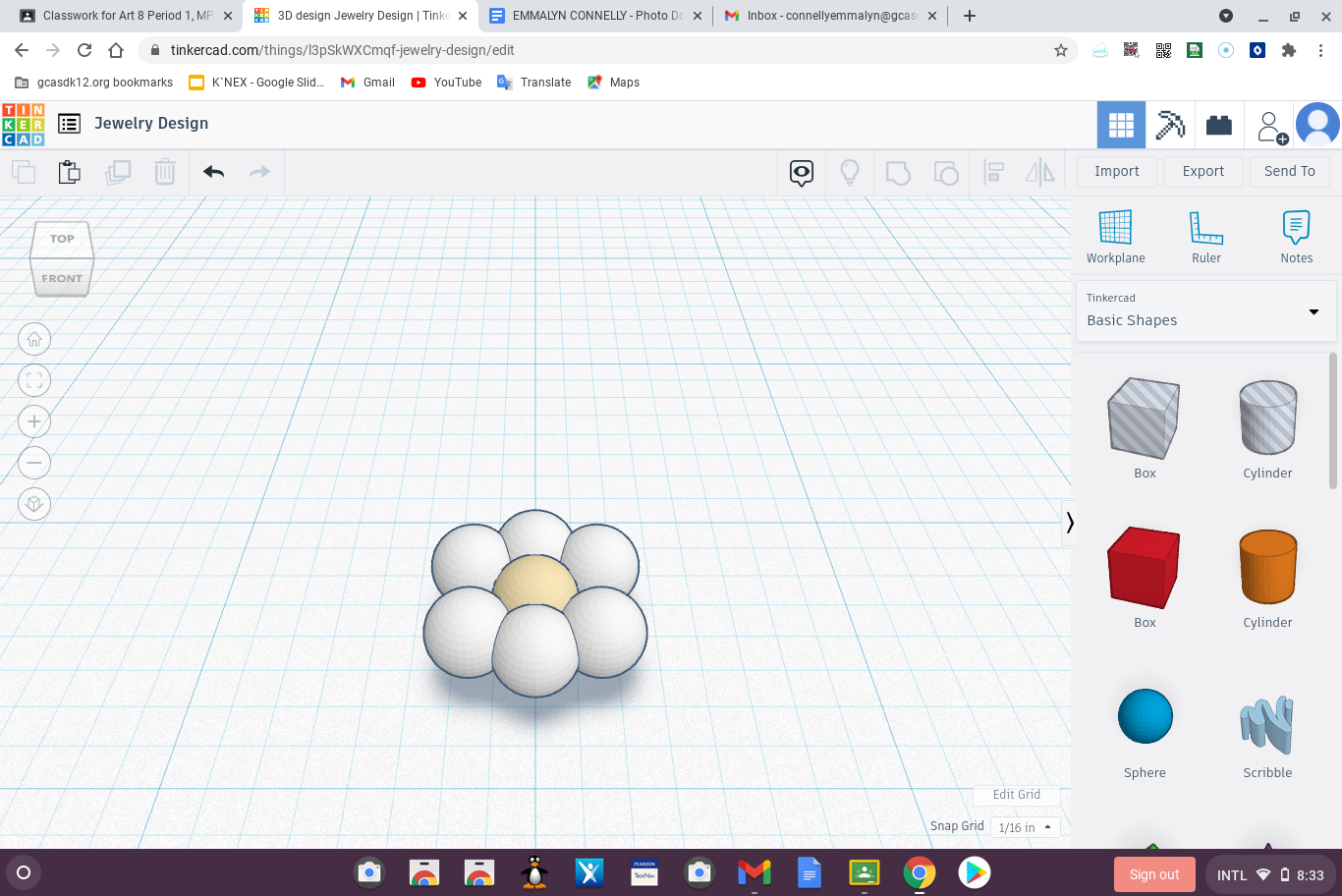Open the Align tool

(x=993, y=172)
